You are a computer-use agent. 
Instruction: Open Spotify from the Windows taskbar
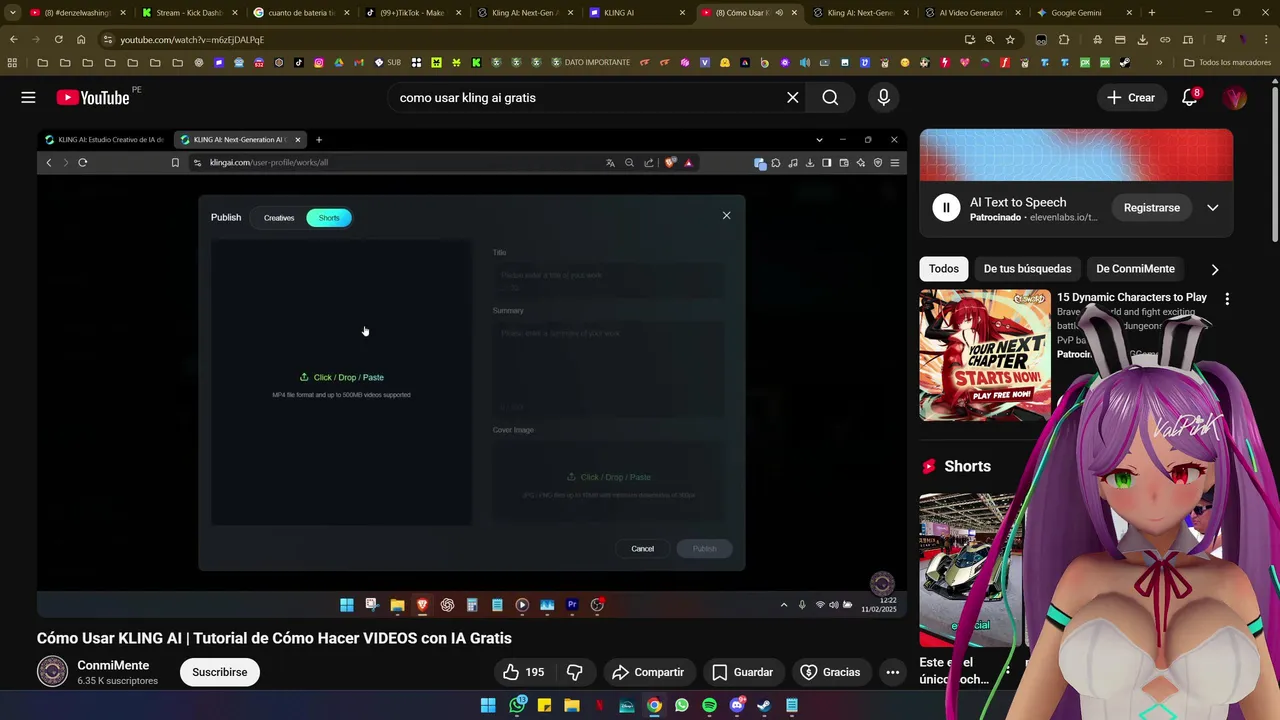[x=709, y=705]
